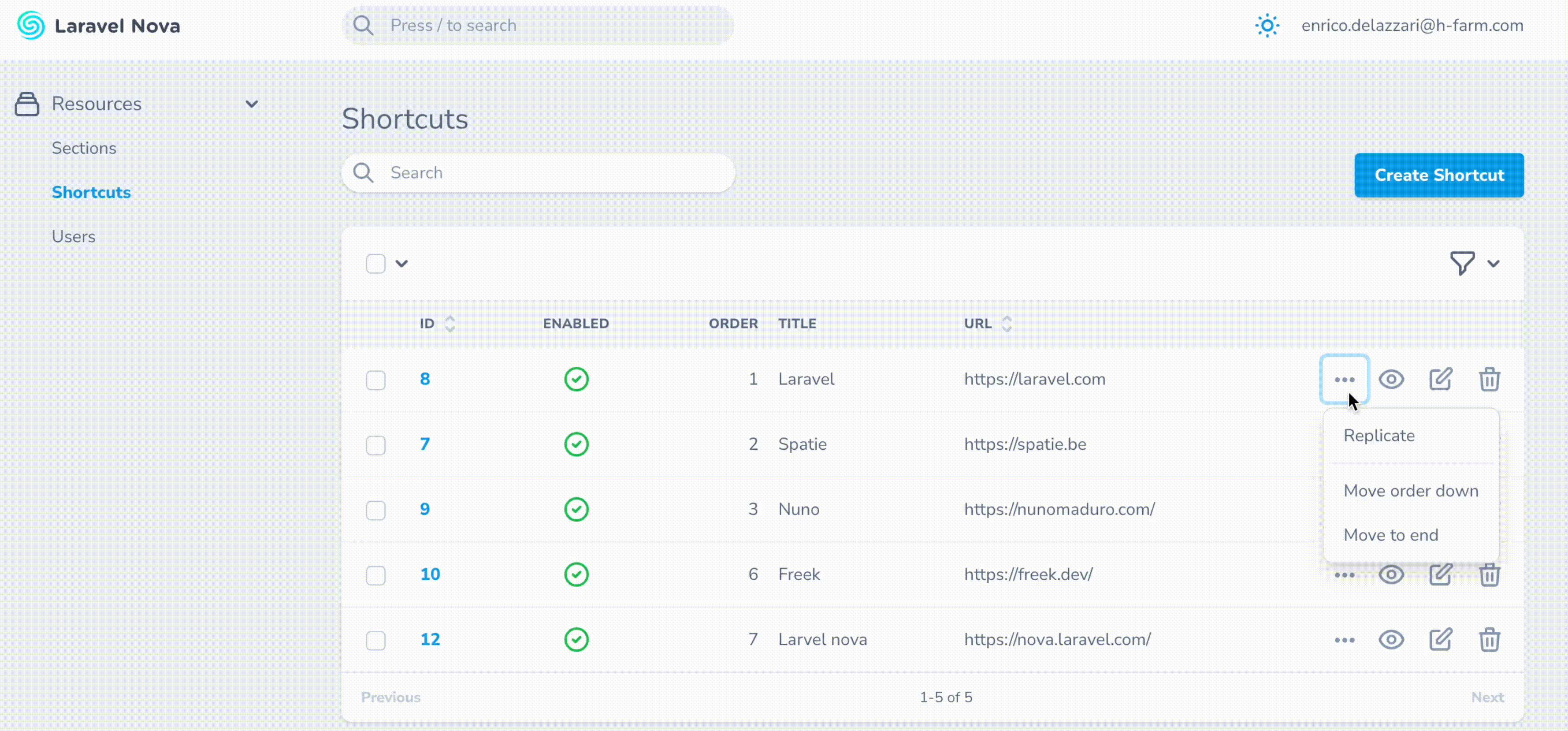Choose Move order down
This screenshot has height=731, width=1568.
(x=1411, y=491)
